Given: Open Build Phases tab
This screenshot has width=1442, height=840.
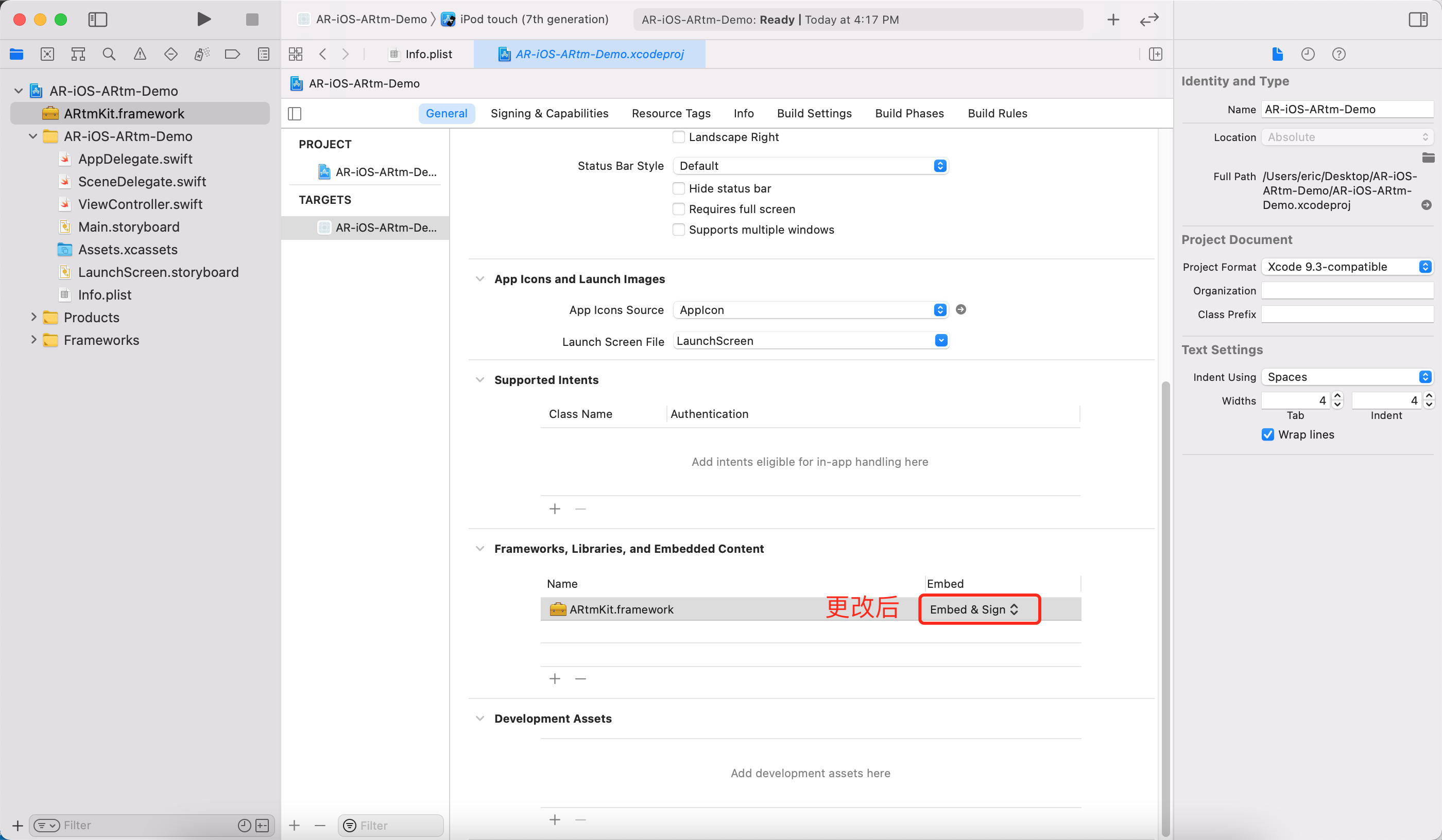Looking at the screenshot, I should [909, 113].
